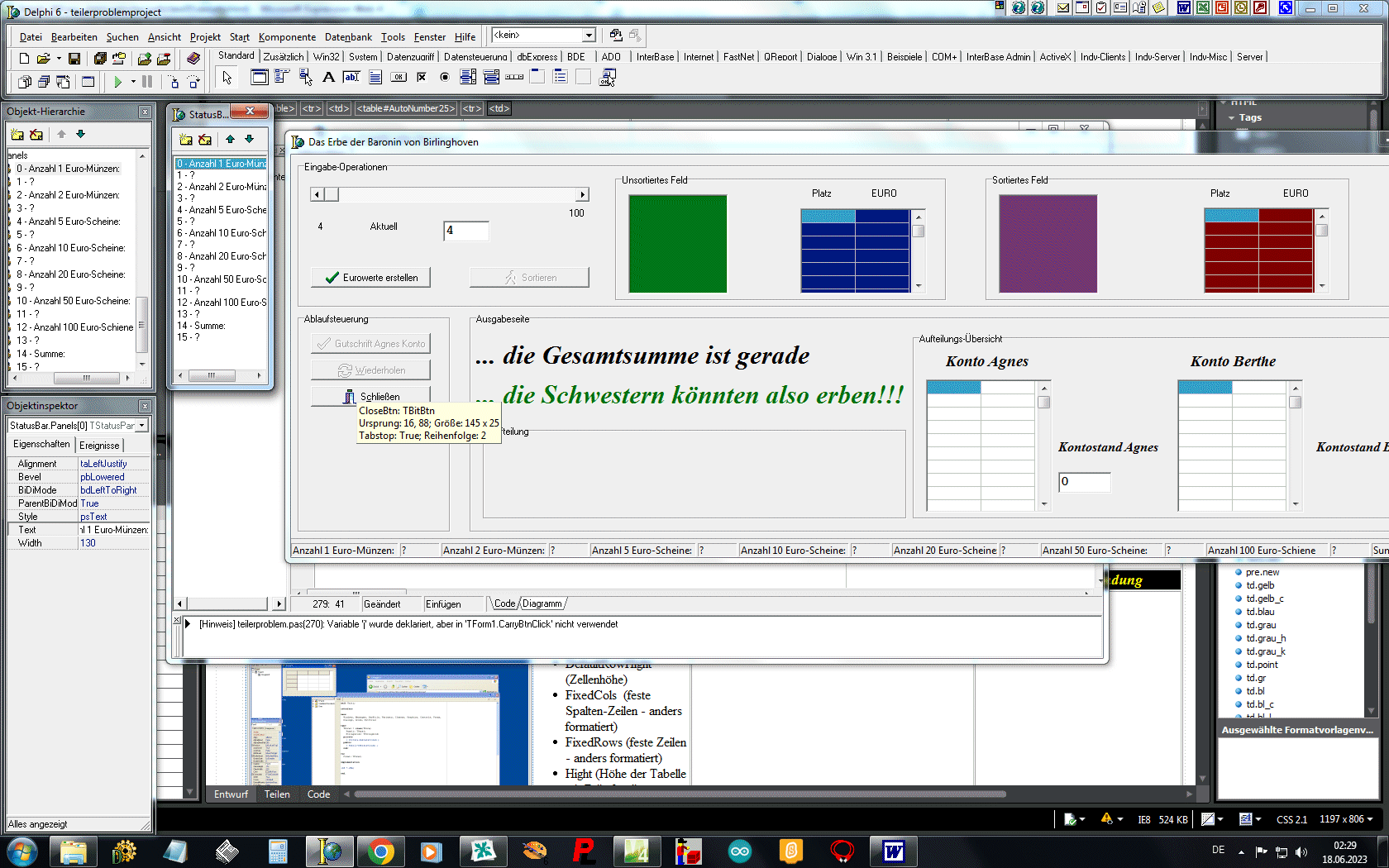Click the Pause program icon
The width and height of the screenshot is (1389, 868).
[x=147, y=82]
